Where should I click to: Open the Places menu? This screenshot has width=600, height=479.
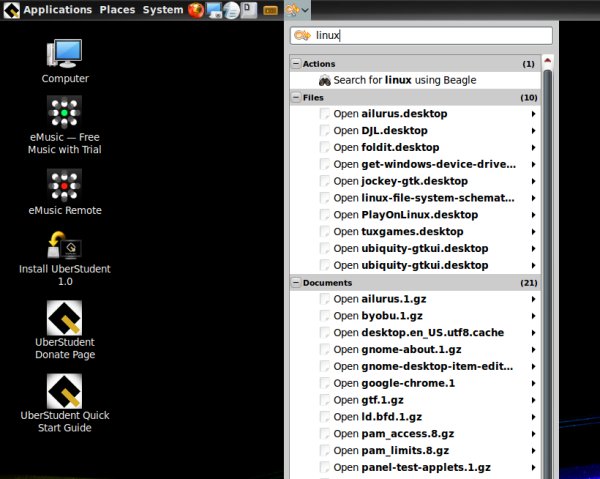[117, 10]
